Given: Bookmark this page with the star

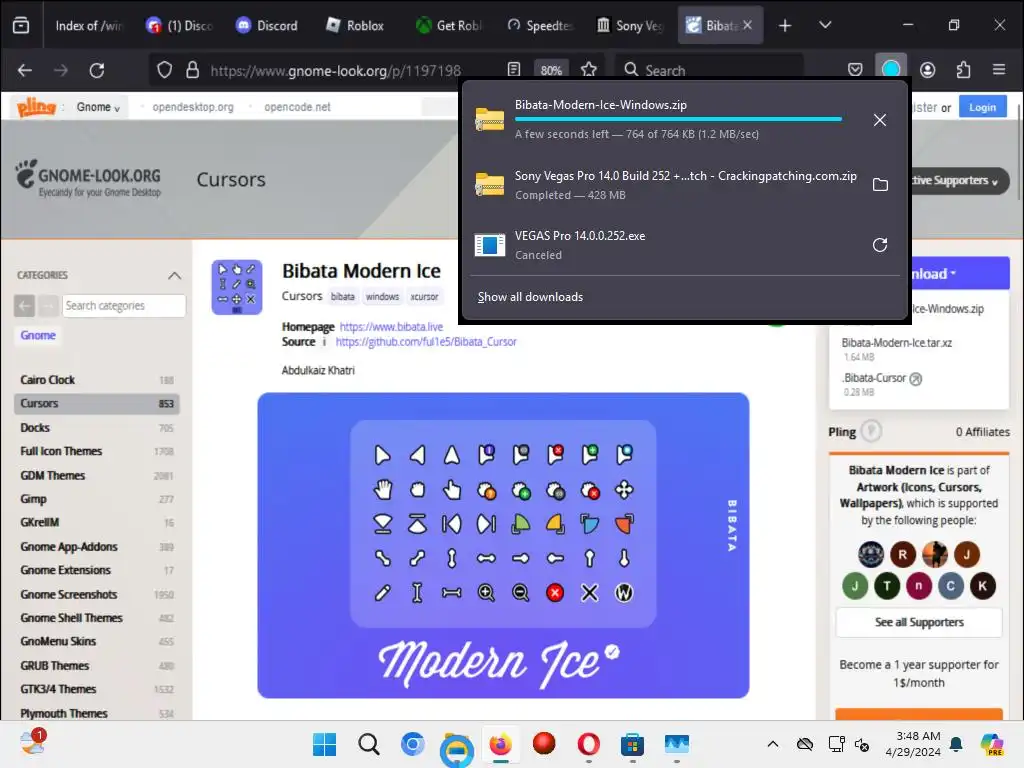Looking at the screenshot, I should (x=588, y=70).
